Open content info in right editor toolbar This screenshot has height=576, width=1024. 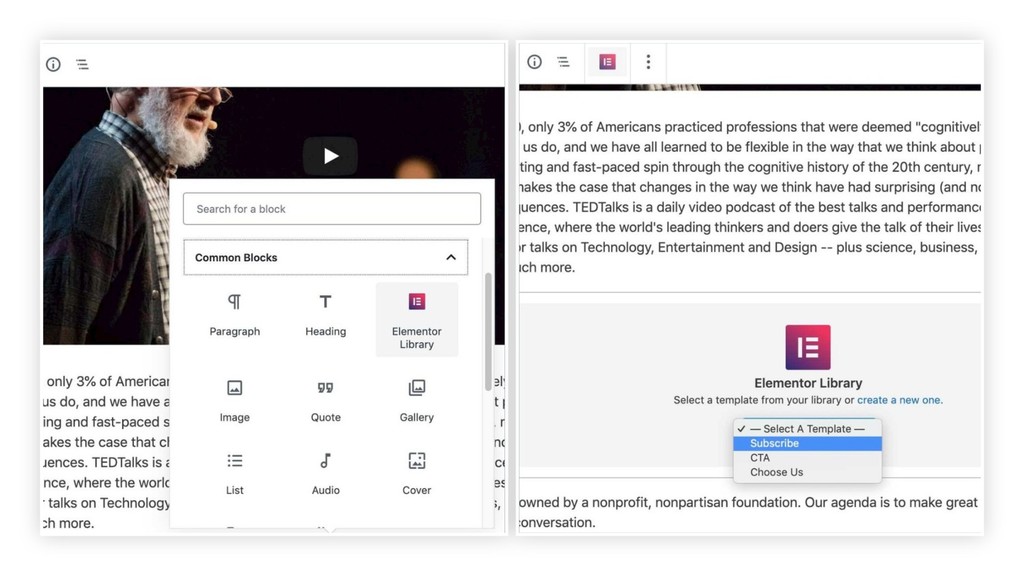pyautogui.click(x=534, y=61)
